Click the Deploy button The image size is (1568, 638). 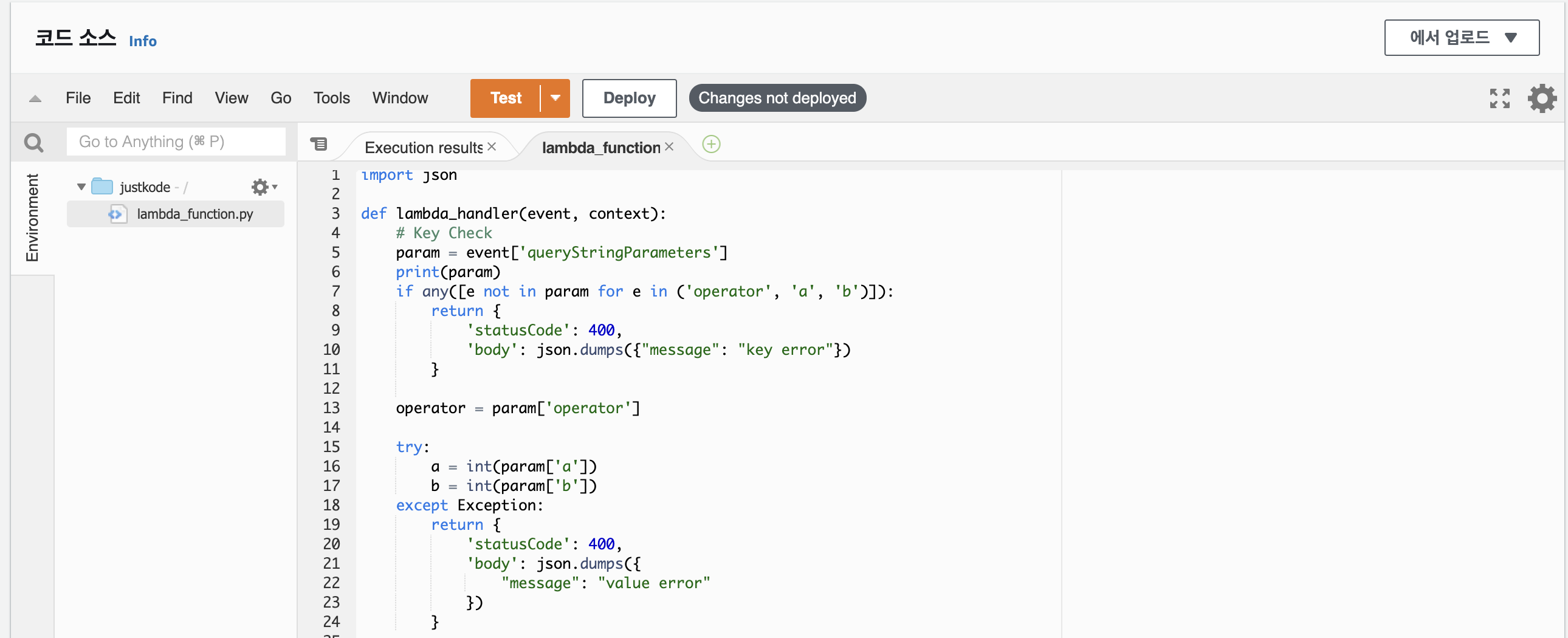630,98
